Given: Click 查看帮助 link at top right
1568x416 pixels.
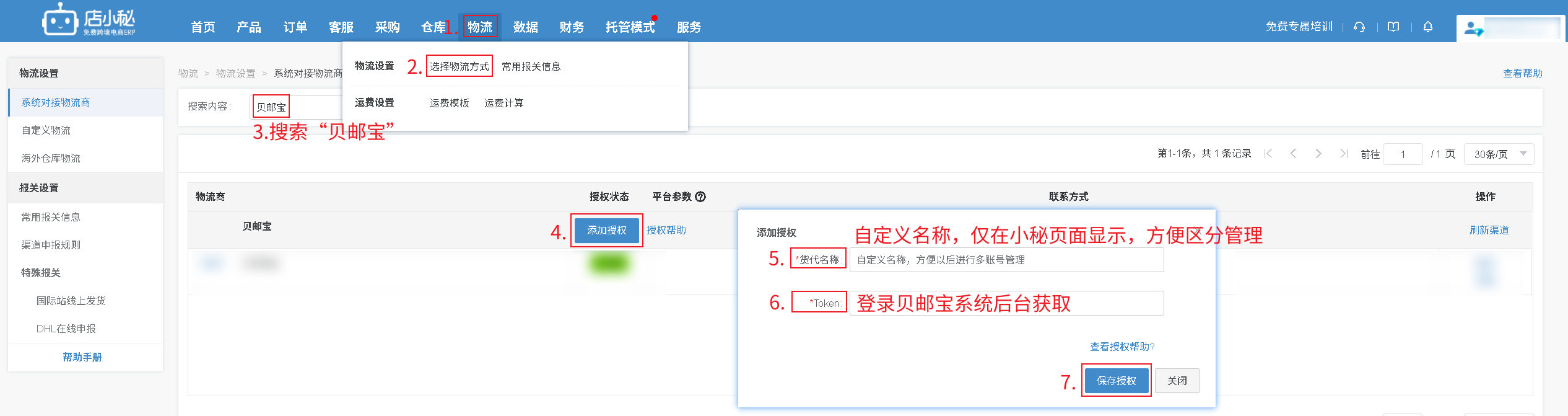Looking at the screenshot, I should pyautogui.click(x=1523, y=73).
